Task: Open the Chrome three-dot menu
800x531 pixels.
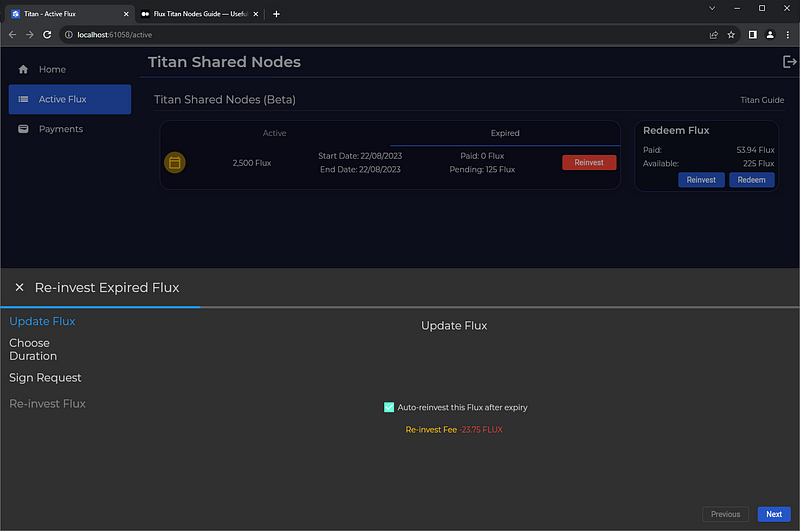Action: click(x=787, y=34)
